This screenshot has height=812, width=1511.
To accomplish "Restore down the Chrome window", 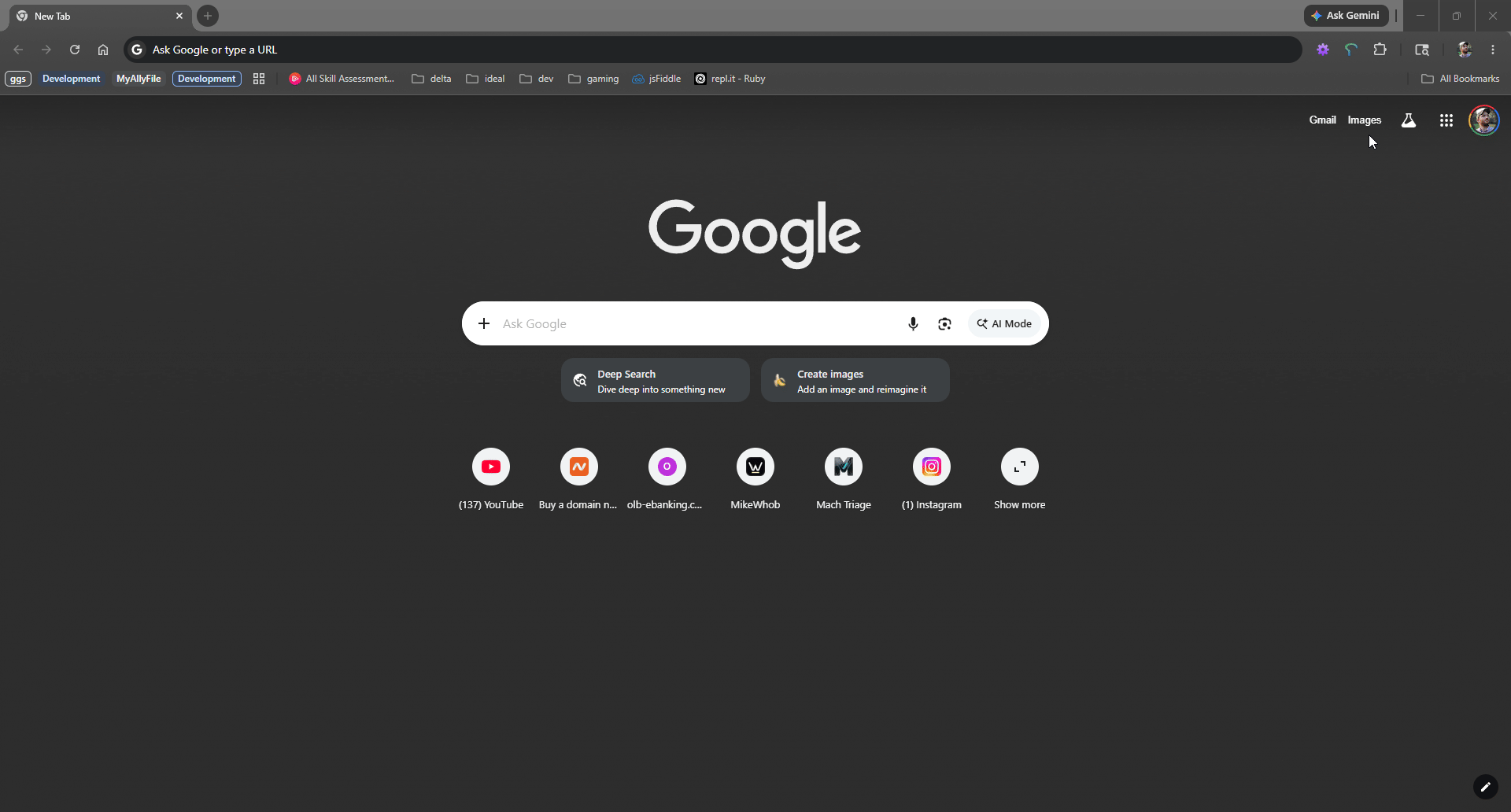I will (1457, 16).
